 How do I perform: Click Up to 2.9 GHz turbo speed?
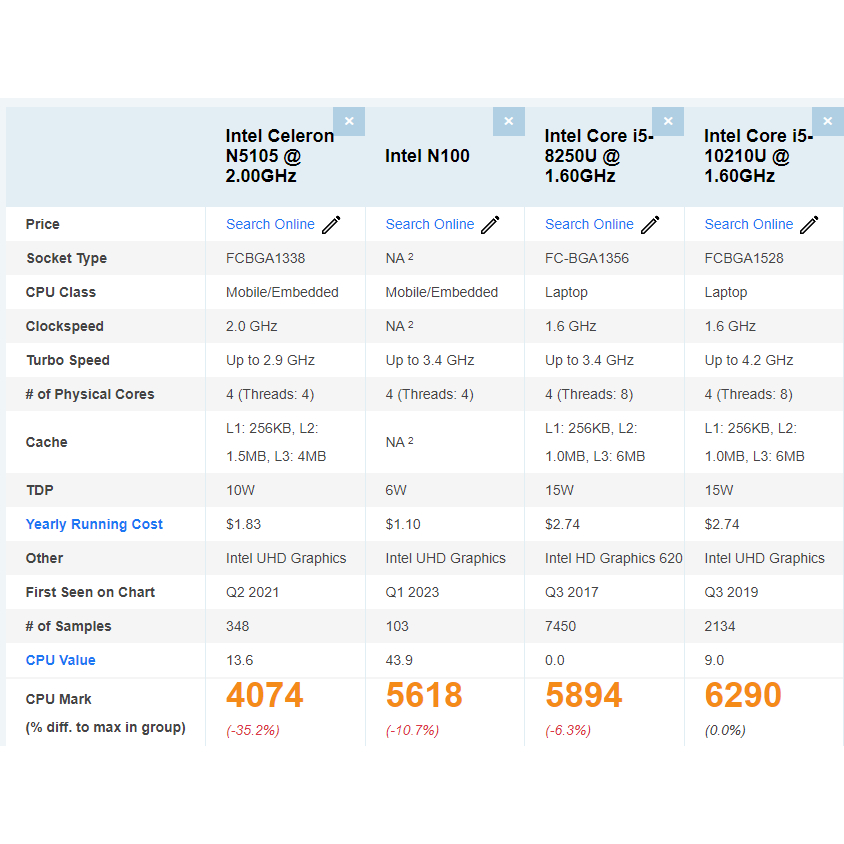pos(270,360)
